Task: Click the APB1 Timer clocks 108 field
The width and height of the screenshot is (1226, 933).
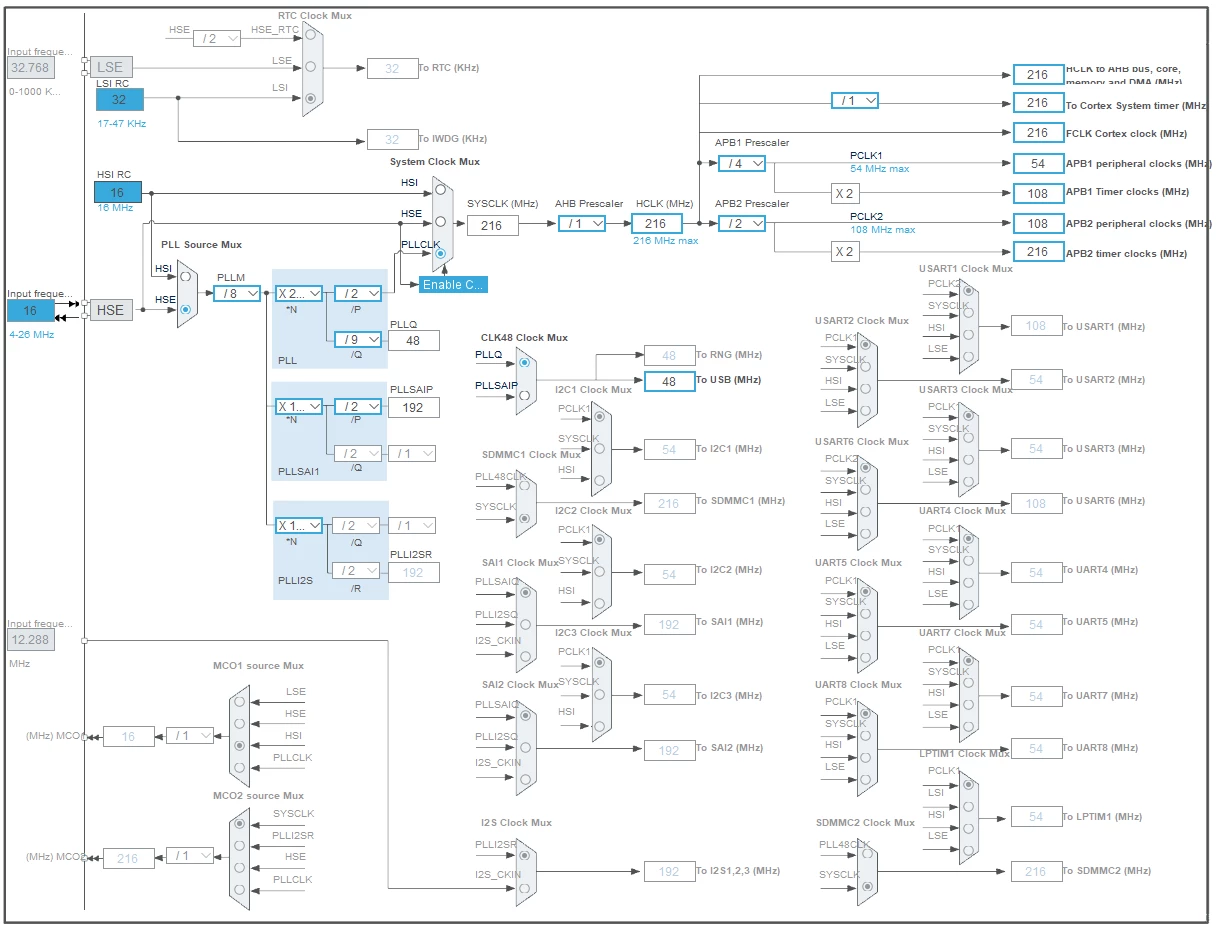Action: click(x=1038, y=192)
